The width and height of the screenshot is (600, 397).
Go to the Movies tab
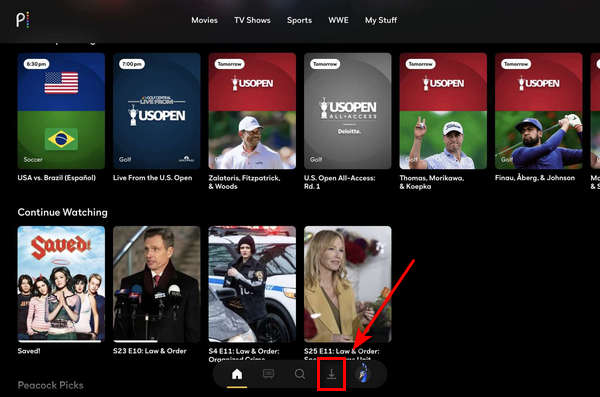pos(204,20)
